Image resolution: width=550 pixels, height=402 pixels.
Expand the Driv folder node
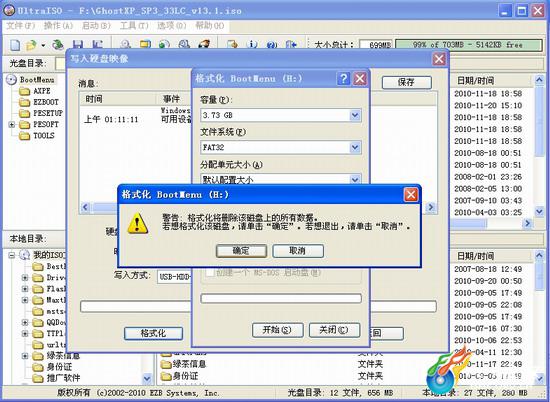(25, 277)
